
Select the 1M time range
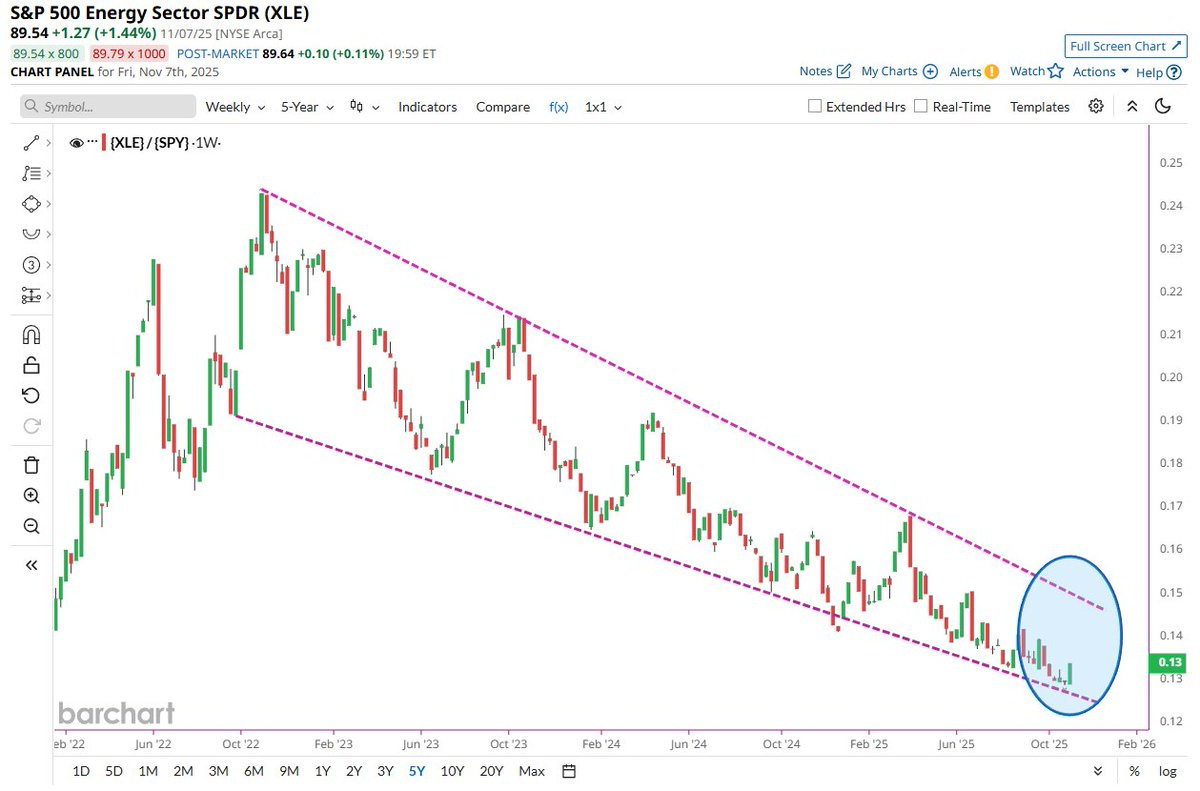coord(148,771)
